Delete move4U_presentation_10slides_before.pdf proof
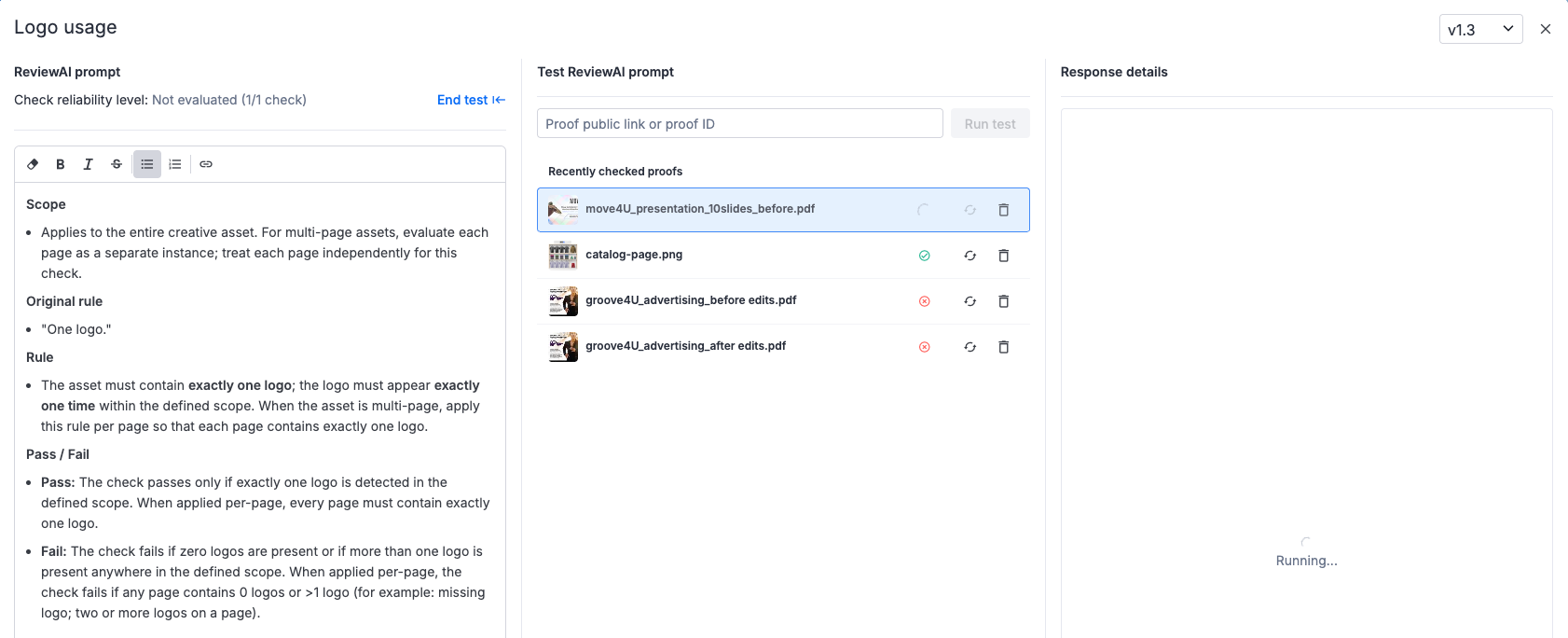The height and width of the screenshot is (638, 1568). [x=1004, y=210]
